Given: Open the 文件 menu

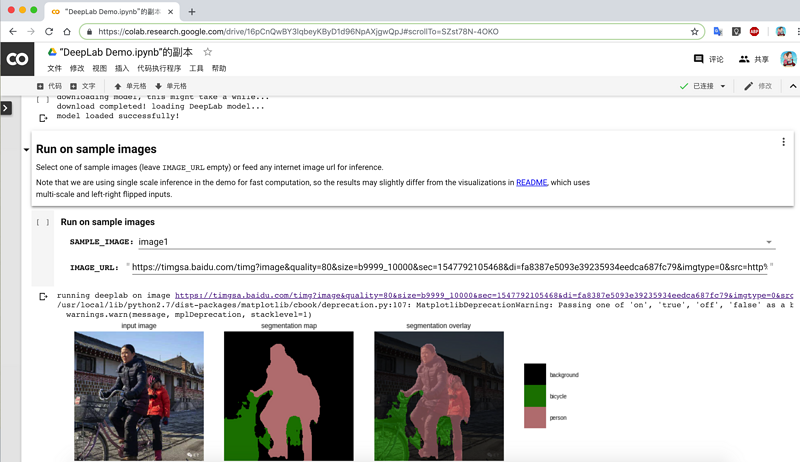Looking at the screenshot, I should click(x=54, y=68).
